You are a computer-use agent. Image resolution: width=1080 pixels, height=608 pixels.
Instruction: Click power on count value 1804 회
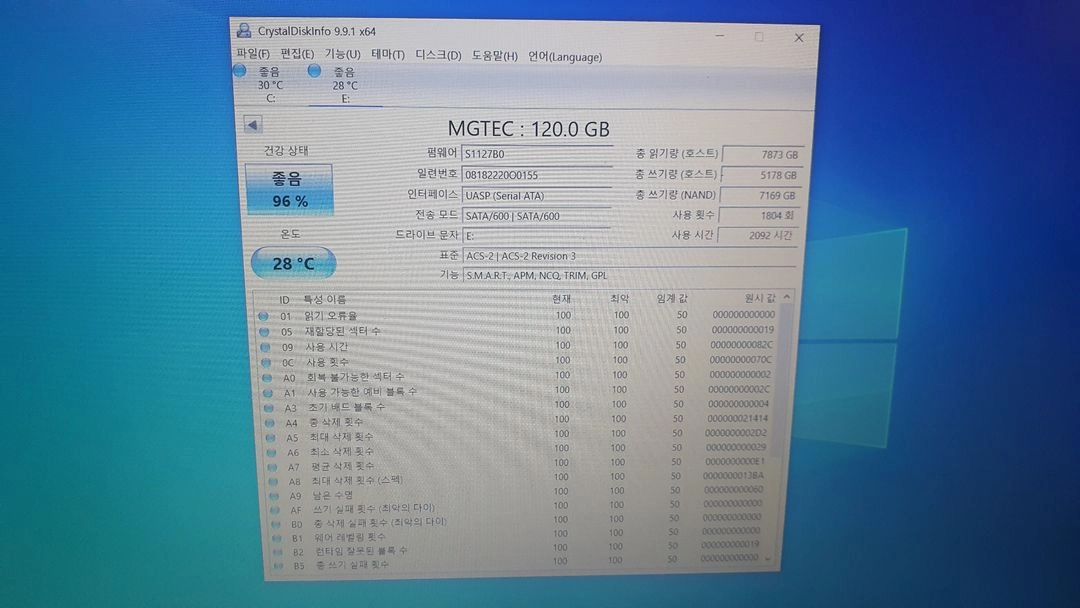pos(758,216)
